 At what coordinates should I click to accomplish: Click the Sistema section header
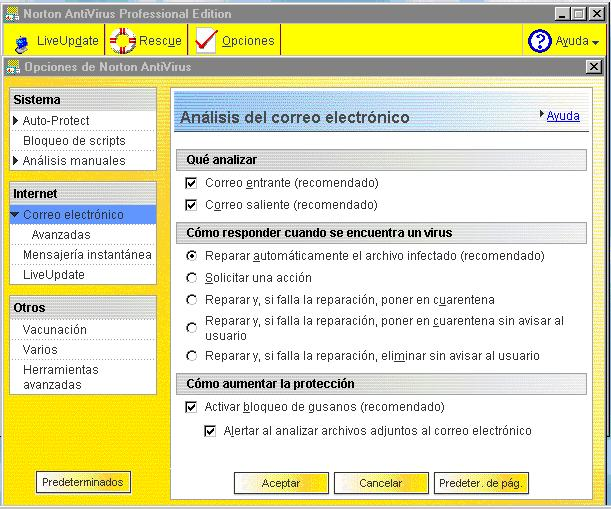pos(83,100)
